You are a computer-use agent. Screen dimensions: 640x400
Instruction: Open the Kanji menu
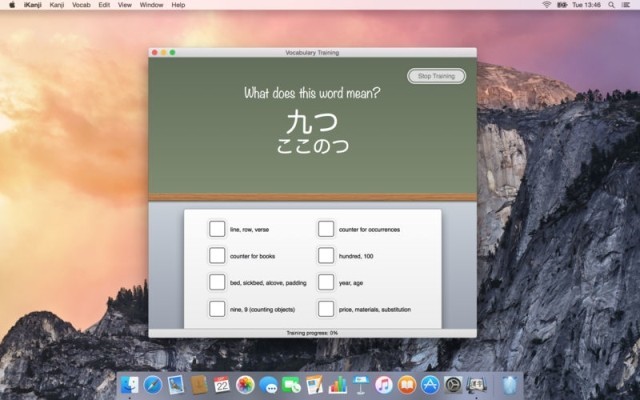(x=58, y=5)
